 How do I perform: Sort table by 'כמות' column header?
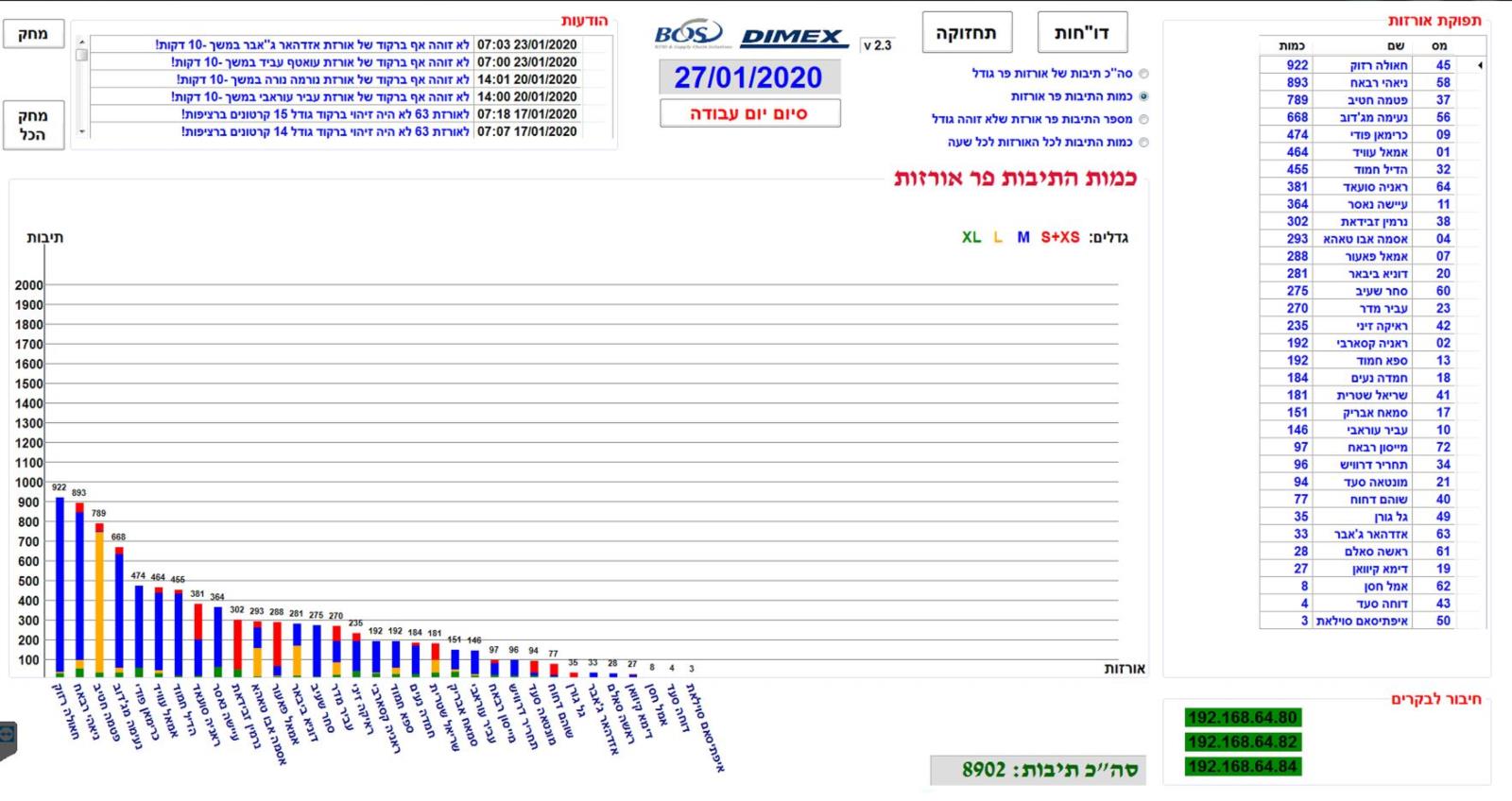(1292, 45)
